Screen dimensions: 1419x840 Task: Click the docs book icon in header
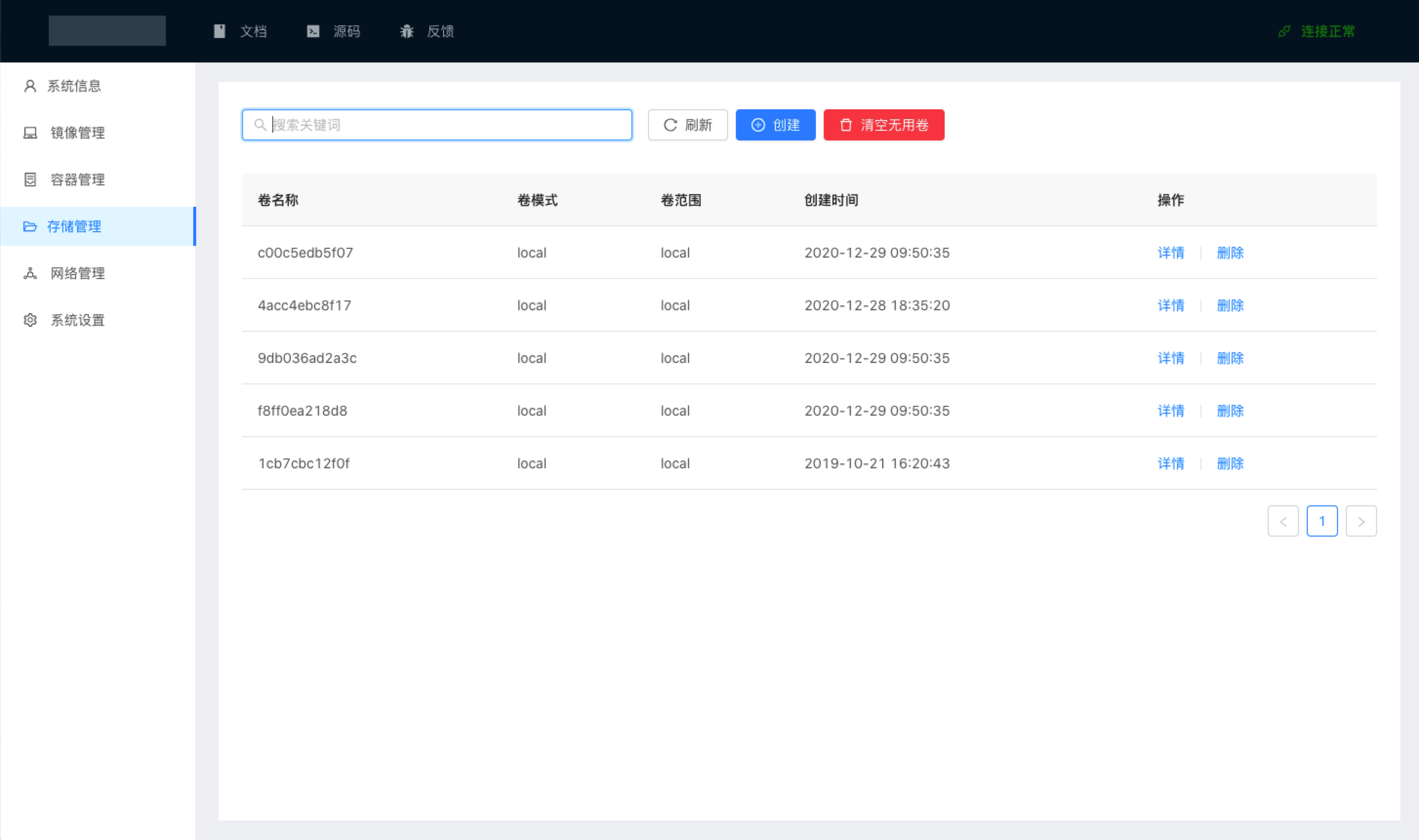[x=219, y=31]
